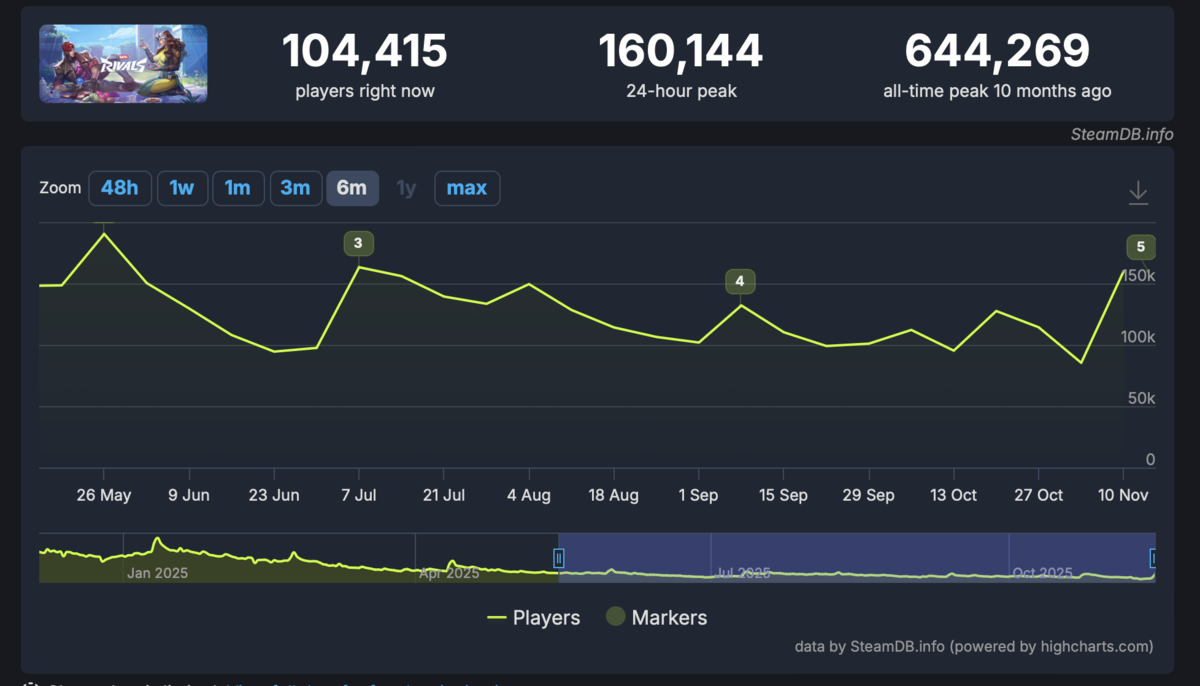1200x686 pixels.
Task: Choose the 1m zoom option
Action: 238,188
